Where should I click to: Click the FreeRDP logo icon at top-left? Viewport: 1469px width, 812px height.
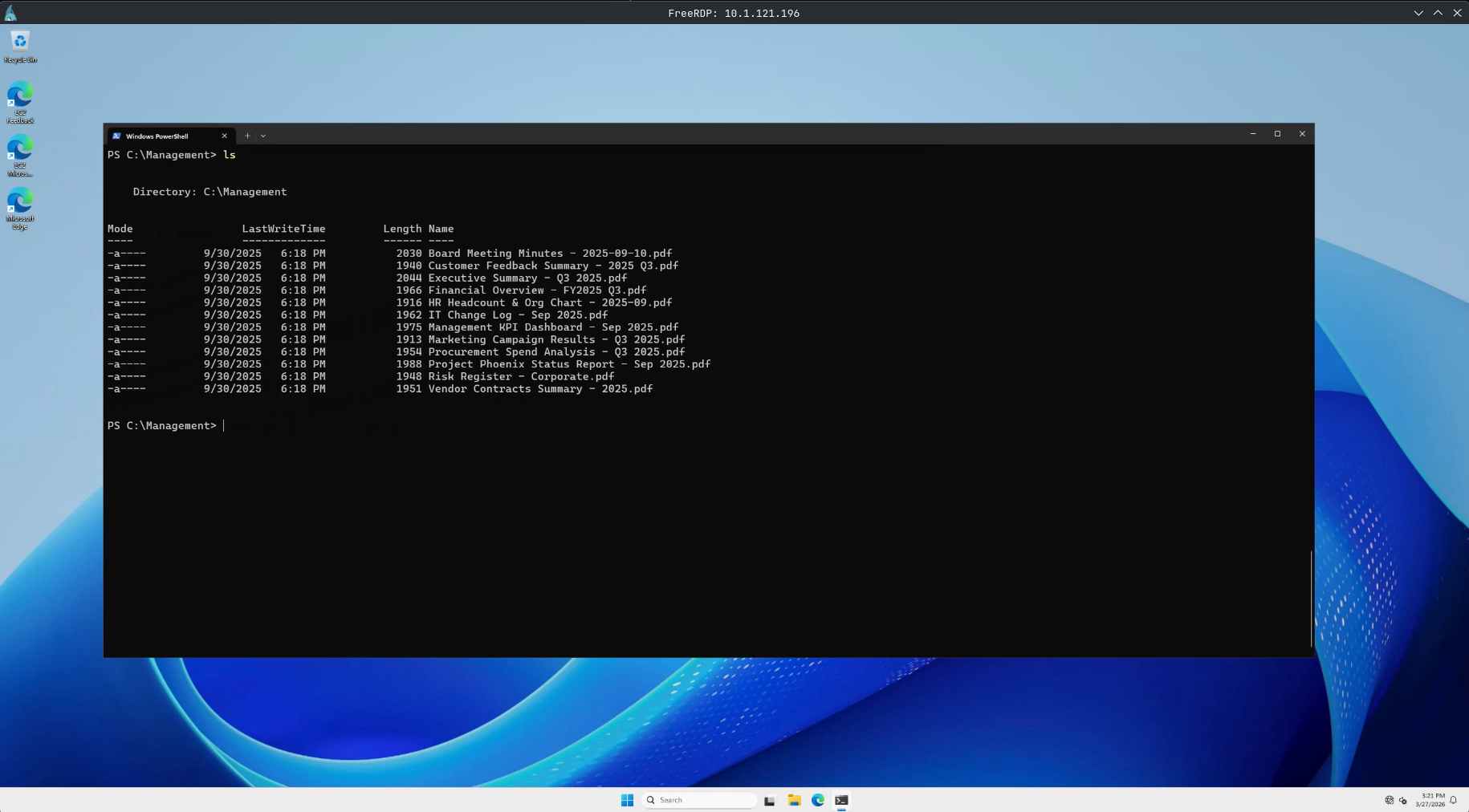[10, 13]
